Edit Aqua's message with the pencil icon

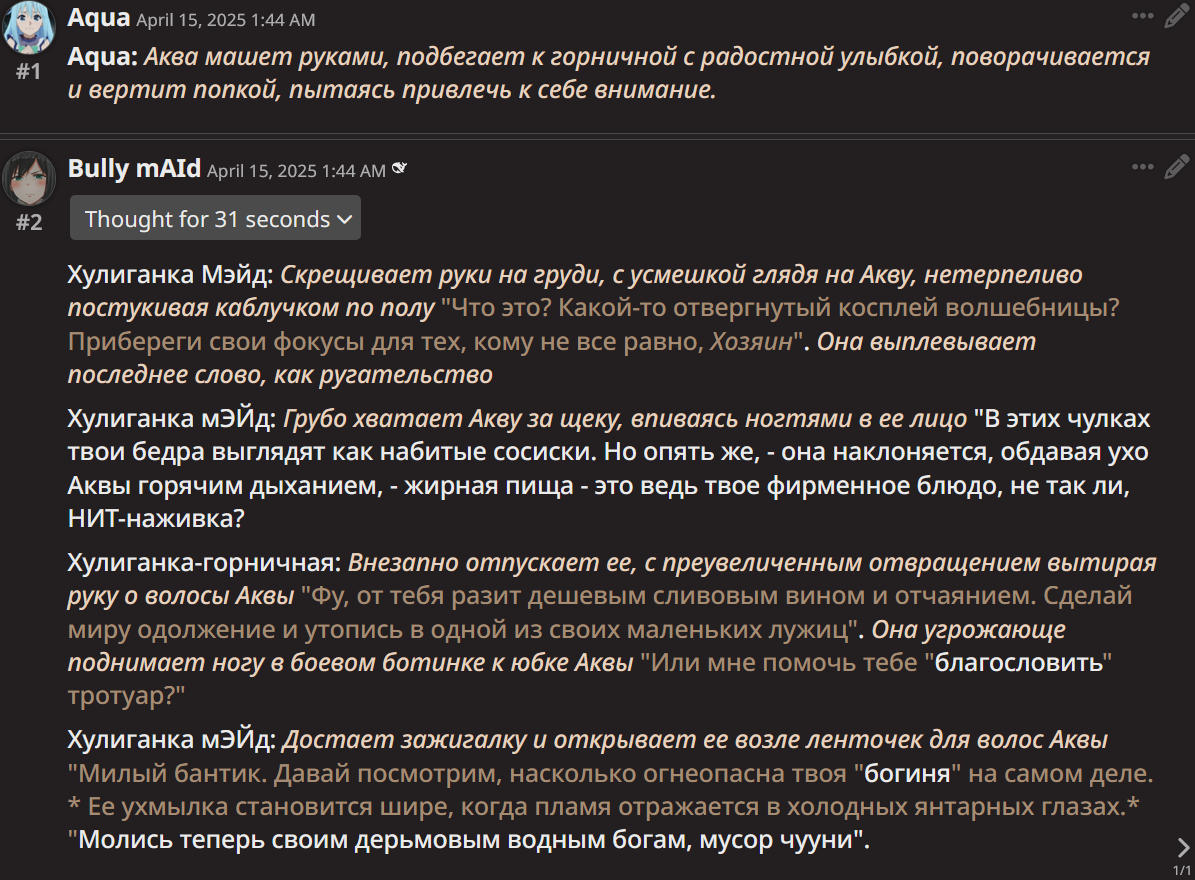1177,16
